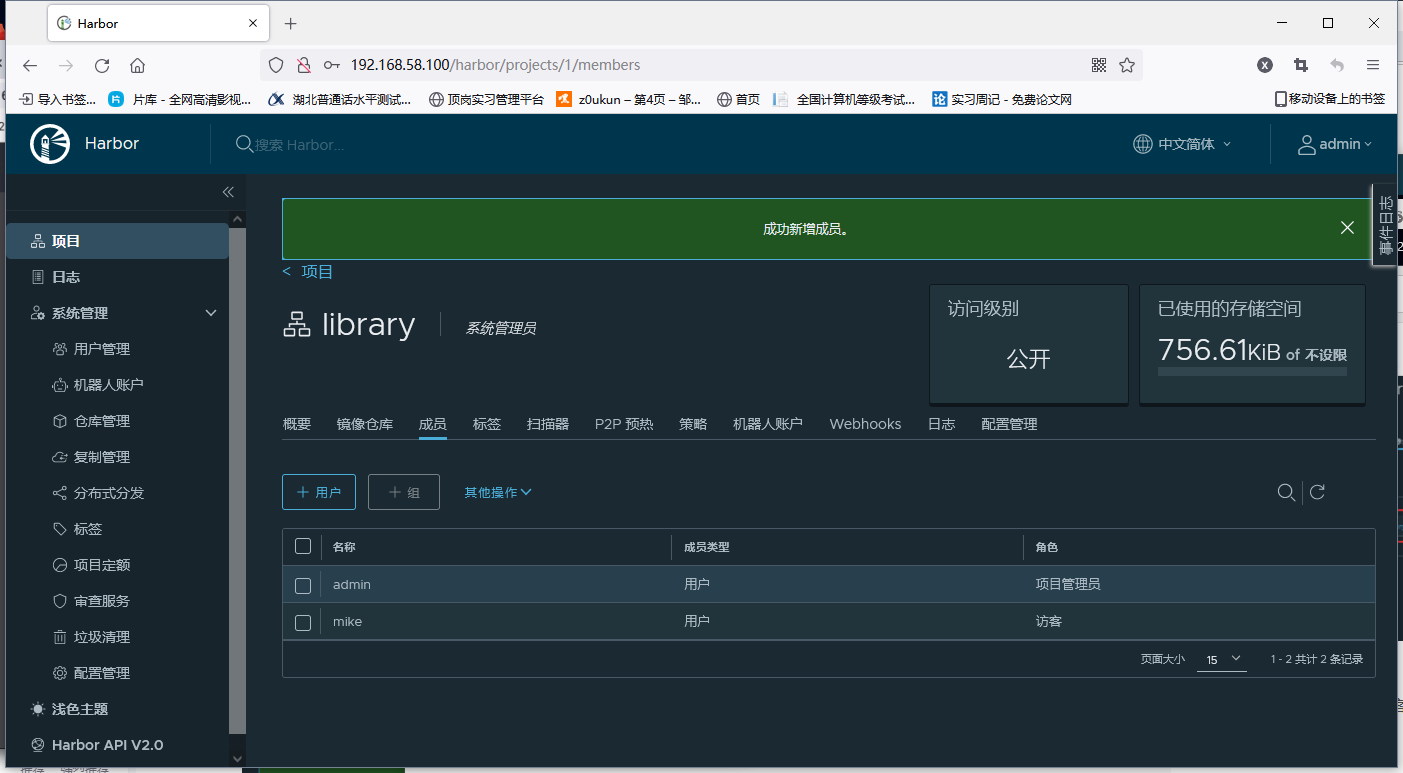The image size is (1403, 773).
Task: Open the language globe icon
Action: click(x=1143, y=144)
